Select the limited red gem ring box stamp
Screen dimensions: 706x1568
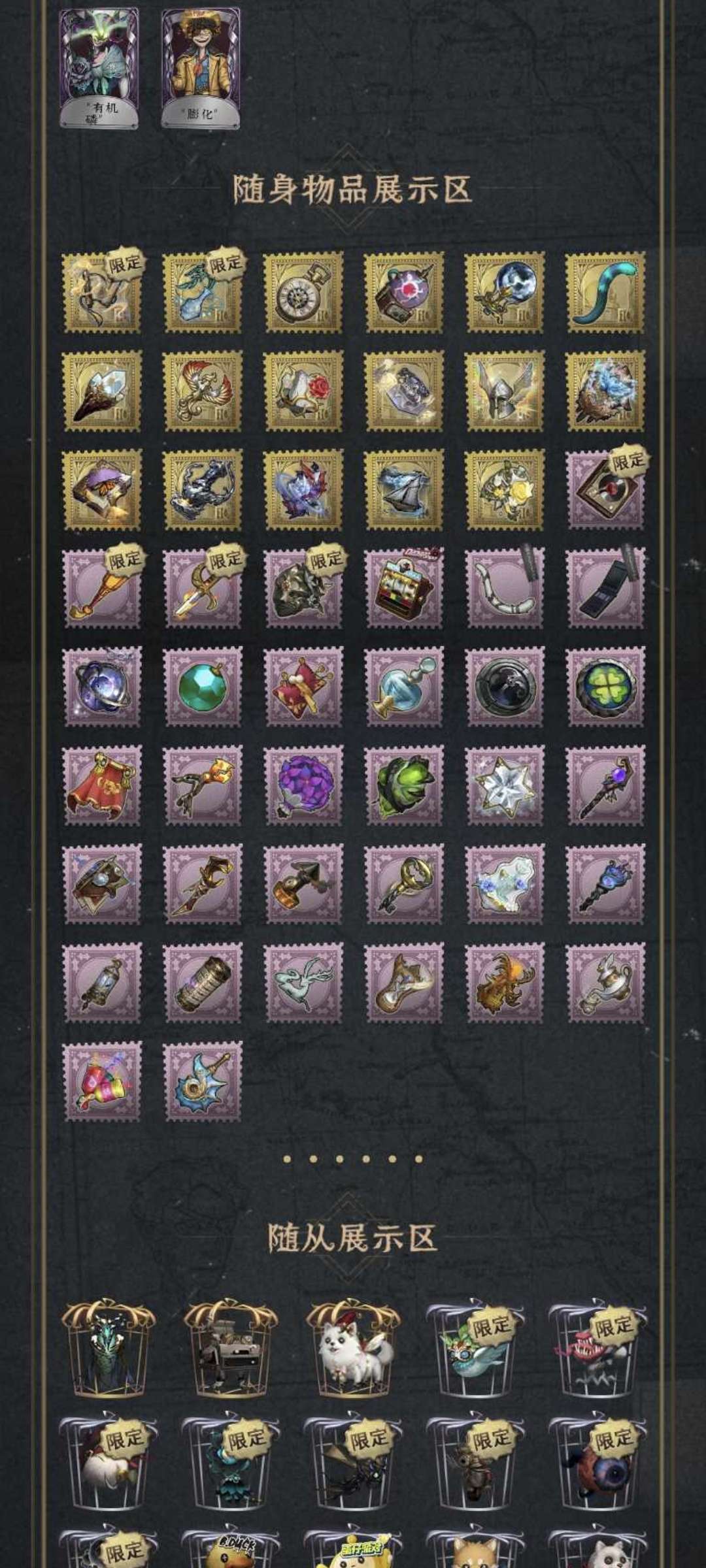[x=605, y=489]
